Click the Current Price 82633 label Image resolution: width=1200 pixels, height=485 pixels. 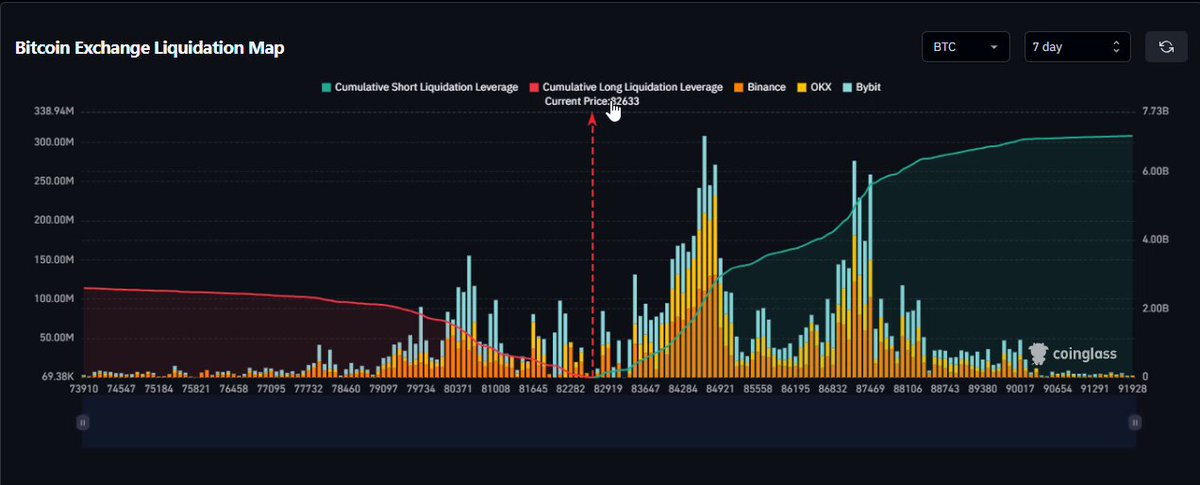[591, 101]
